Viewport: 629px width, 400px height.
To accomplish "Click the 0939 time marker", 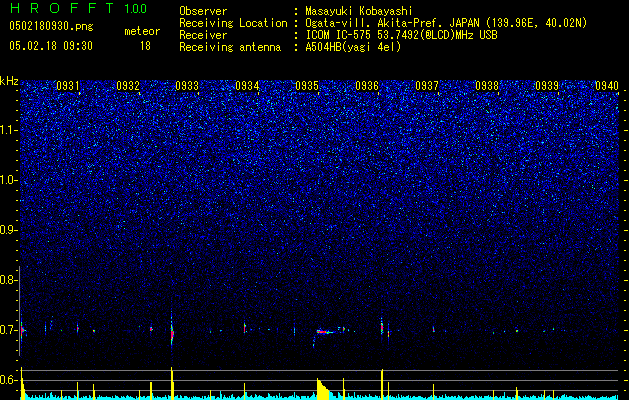I will 547,86.
